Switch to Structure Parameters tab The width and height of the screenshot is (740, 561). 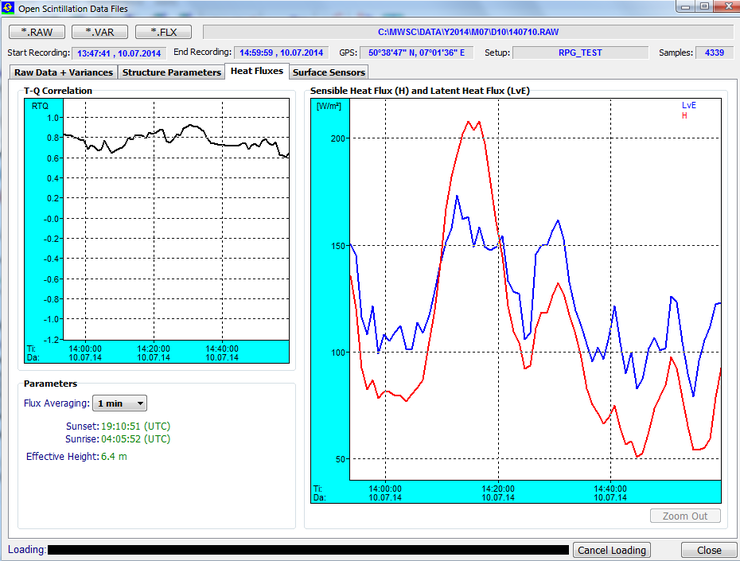click(x=171, y=73)
